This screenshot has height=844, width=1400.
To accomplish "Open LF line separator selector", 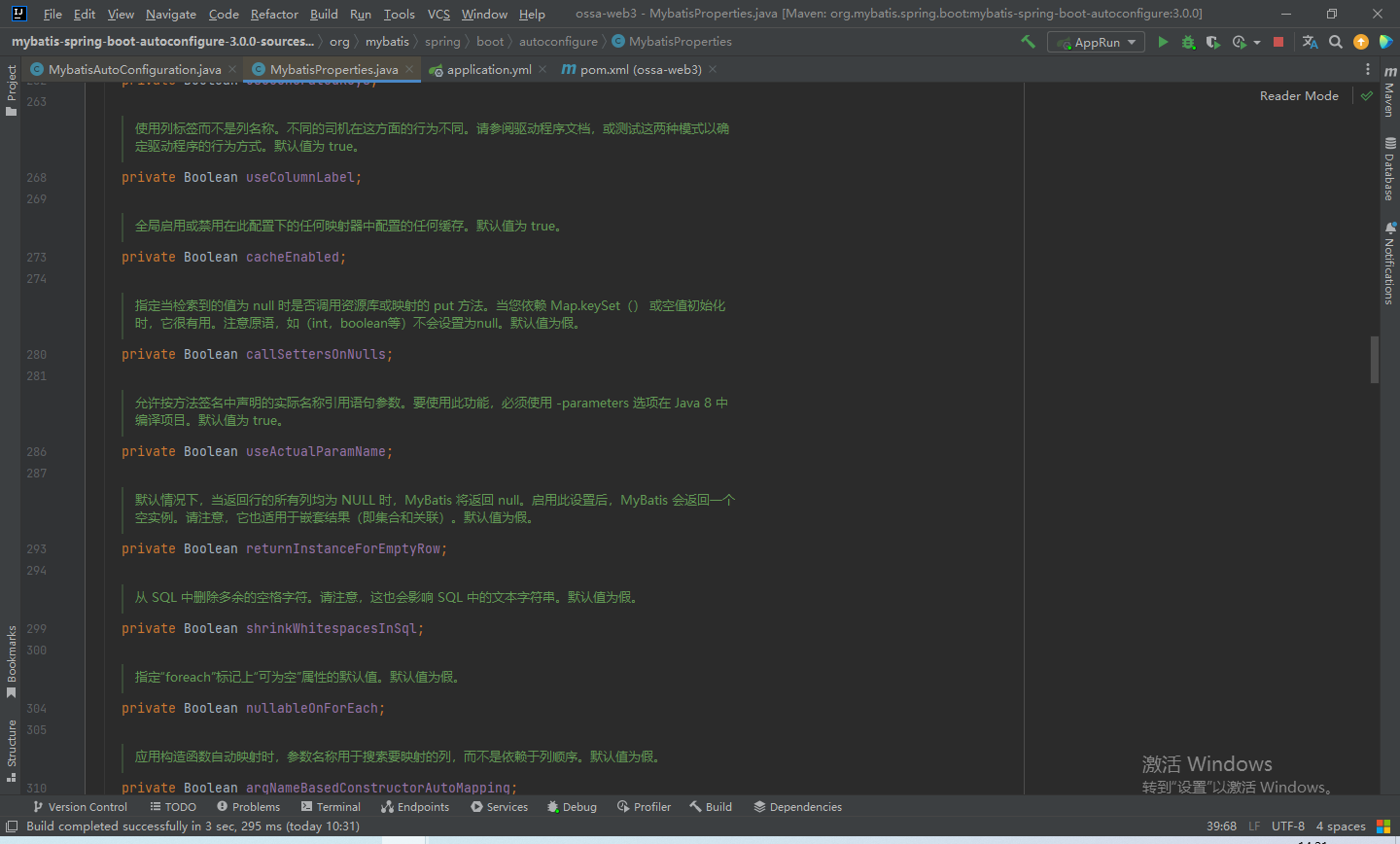I will (1254, 826).
